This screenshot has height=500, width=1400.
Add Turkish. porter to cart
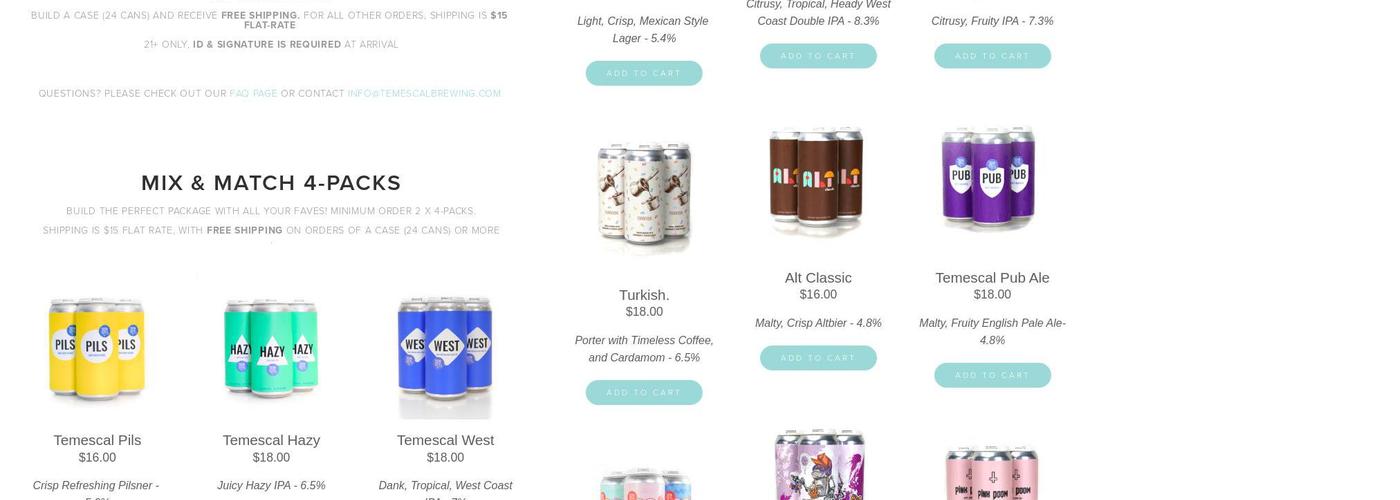click(644, 392)
